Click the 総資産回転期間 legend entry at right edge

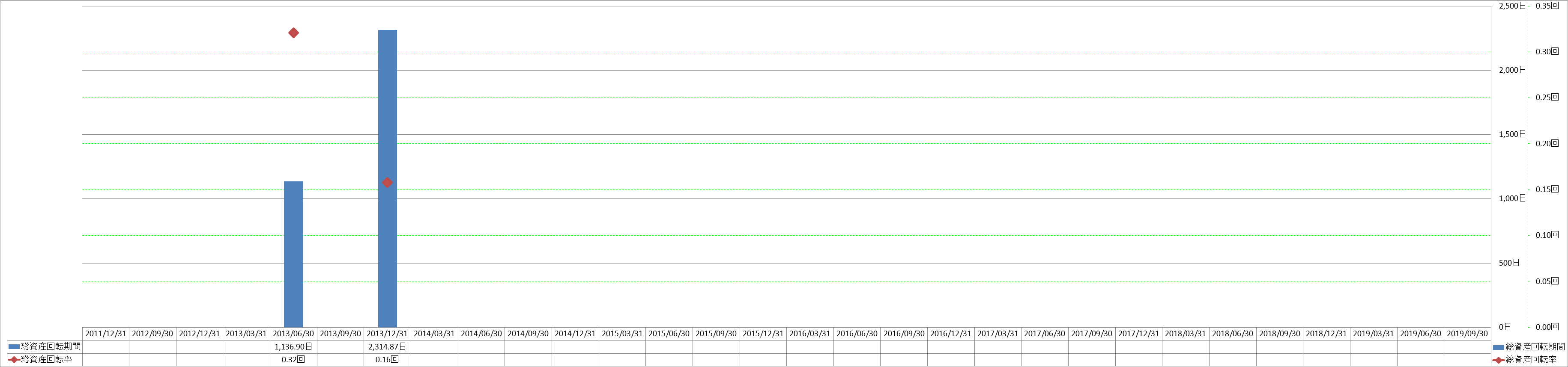[x=1529, y=347]
